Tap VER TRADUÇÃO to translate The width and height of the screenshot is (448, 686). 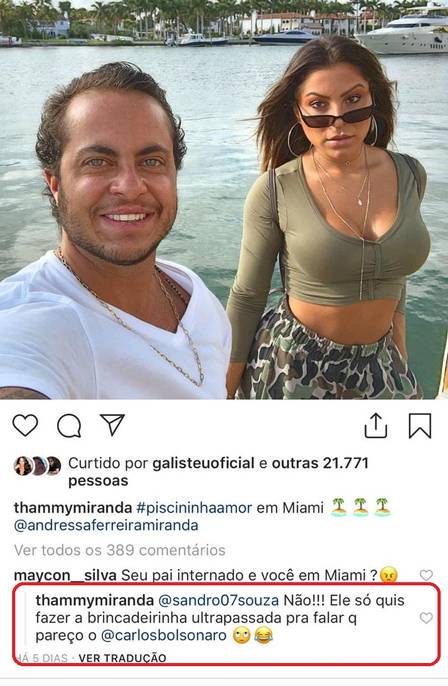[122, 658]
